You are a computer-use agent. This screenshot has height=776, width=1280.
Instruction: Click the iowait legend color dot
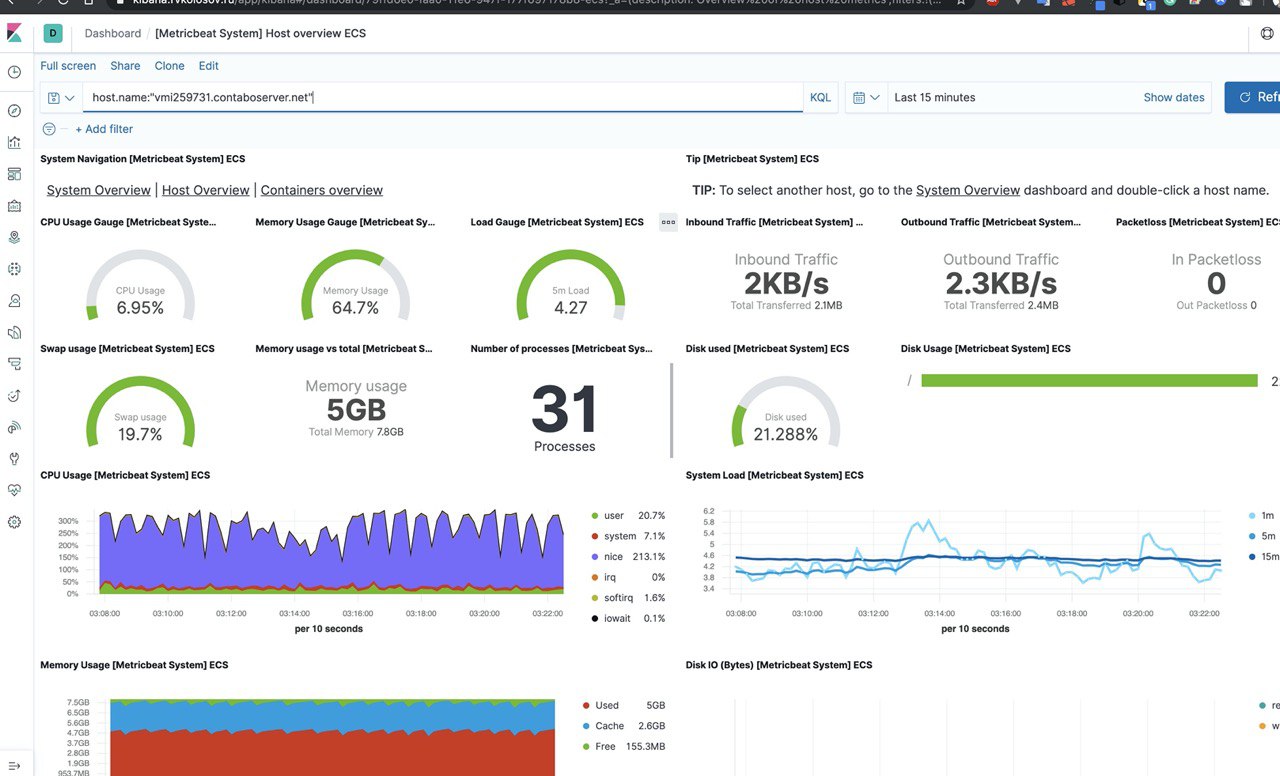click(x=595, y=618)
